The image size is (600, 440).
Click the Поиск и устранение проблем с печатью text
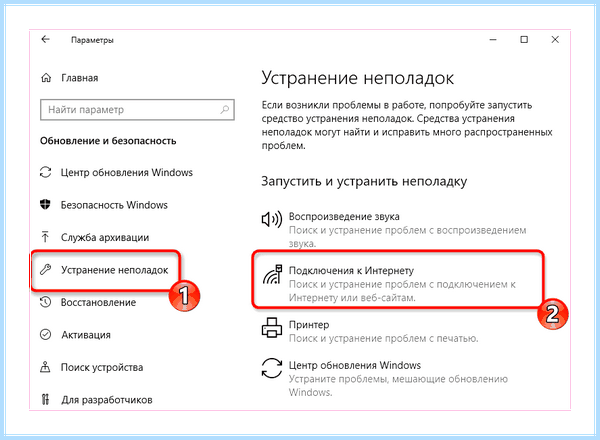click(x=383, y=339)
